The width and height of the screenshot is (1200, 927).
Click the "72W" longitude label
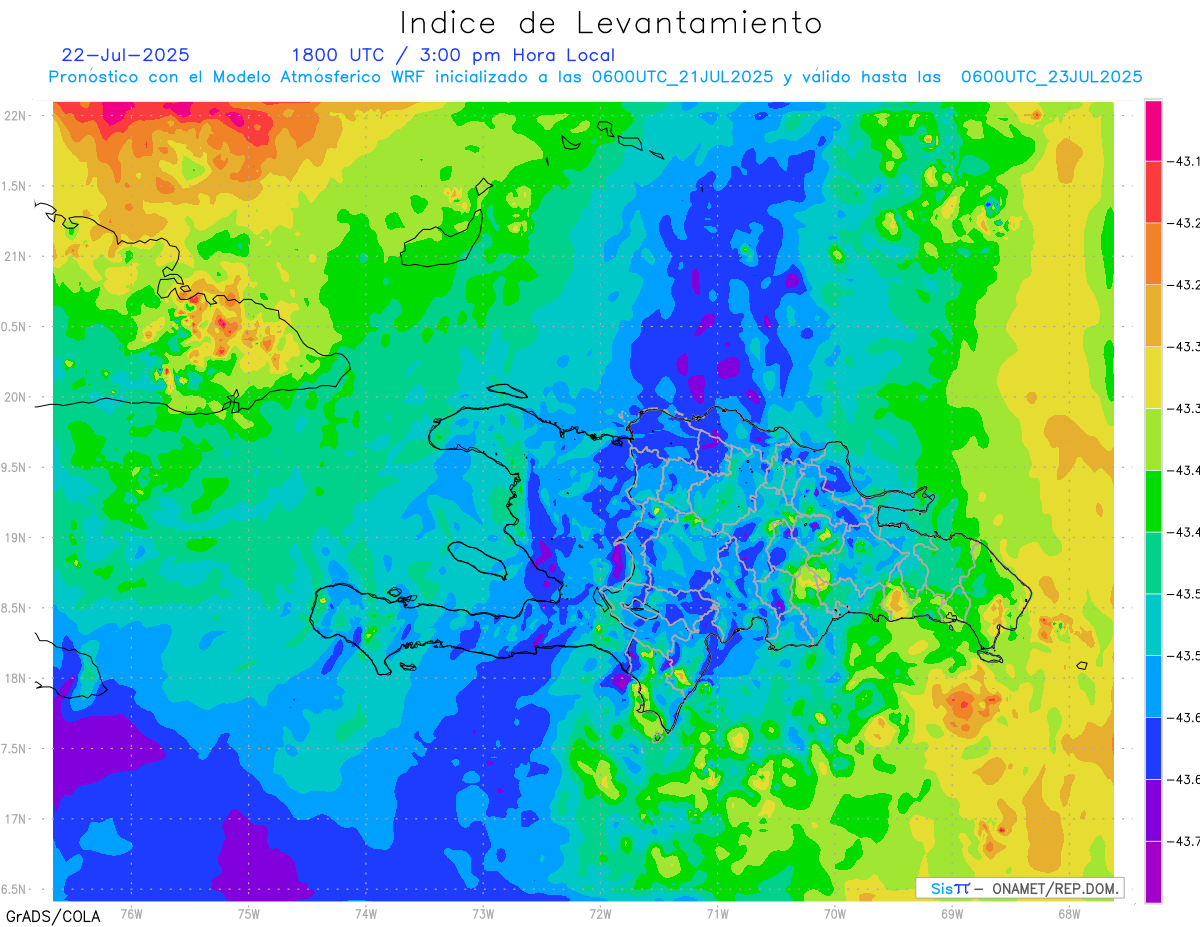600,913
